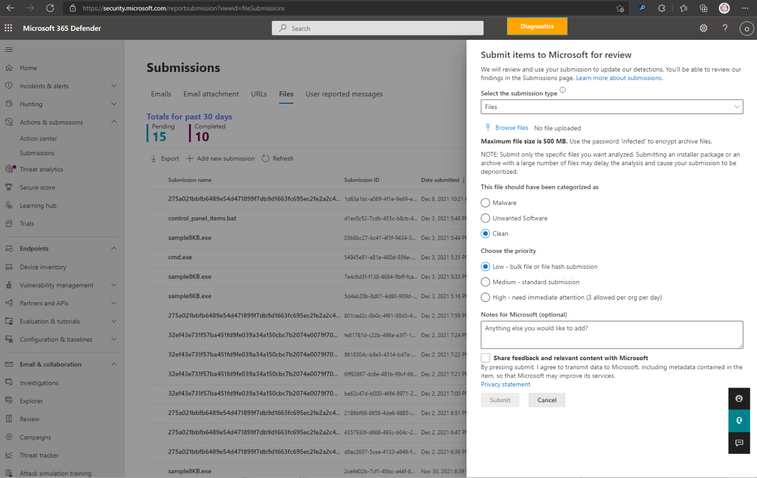Open the settings gear icon in header
757x478 pixels.
pyautogui.click(x=703, y=28)
